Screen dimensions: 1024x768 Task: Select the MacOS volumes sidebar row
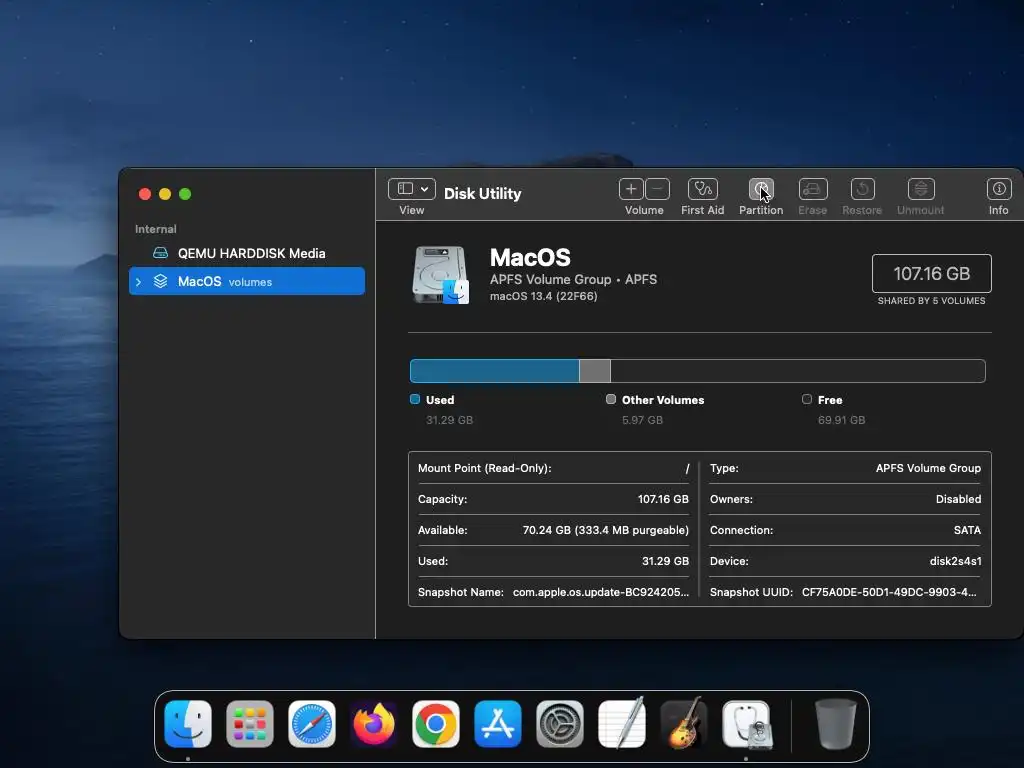247,281
